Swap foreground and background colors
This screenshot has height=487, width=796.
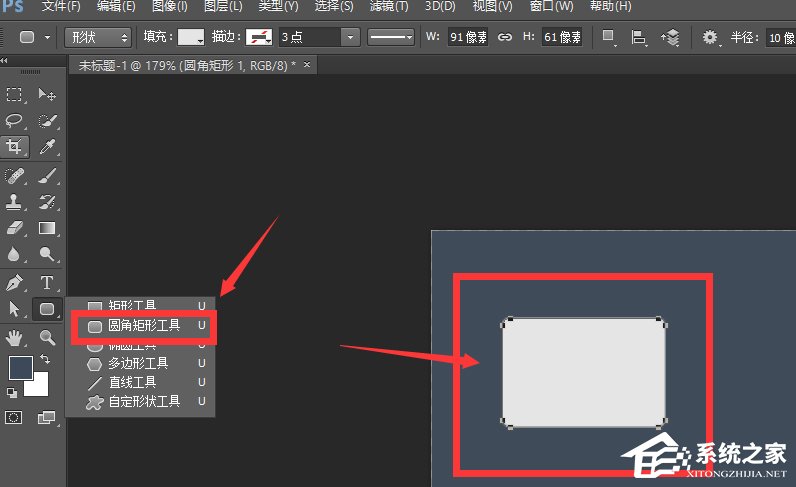point(45,359)
